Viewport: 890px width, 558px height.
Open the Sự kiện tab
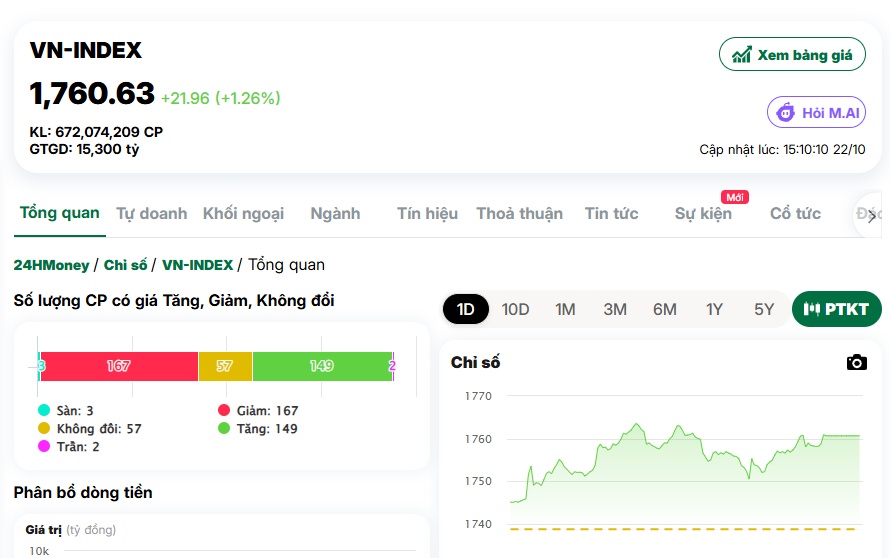(703, 213)
